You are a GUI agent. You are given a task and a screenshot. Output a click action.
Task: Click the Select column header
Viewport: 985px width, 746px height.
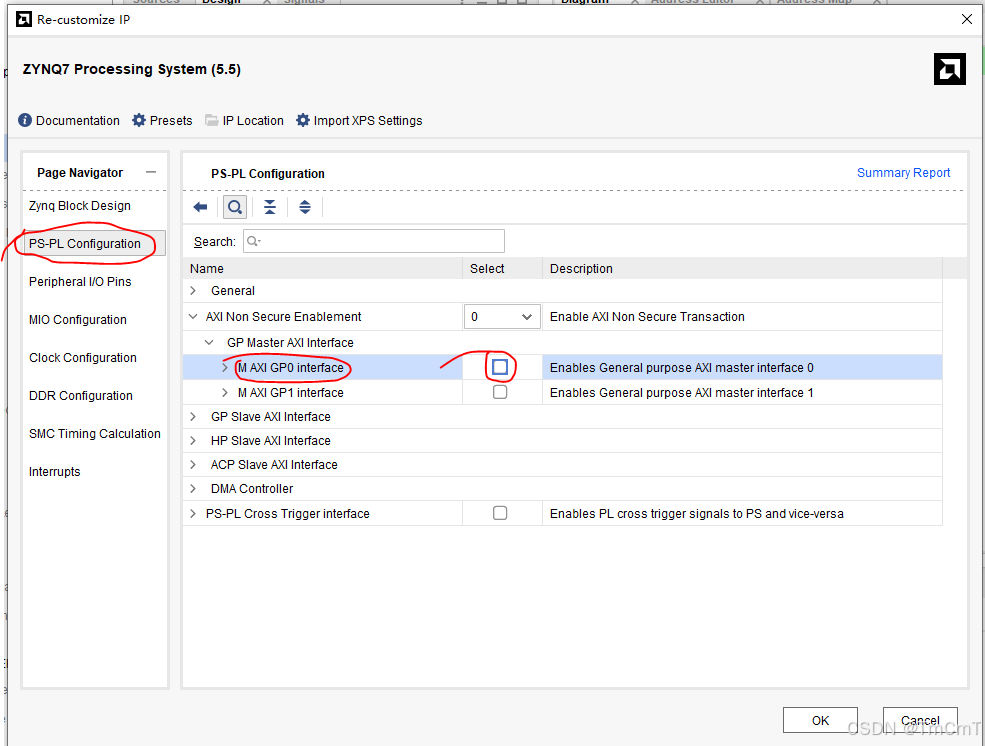tap(487, 269)
